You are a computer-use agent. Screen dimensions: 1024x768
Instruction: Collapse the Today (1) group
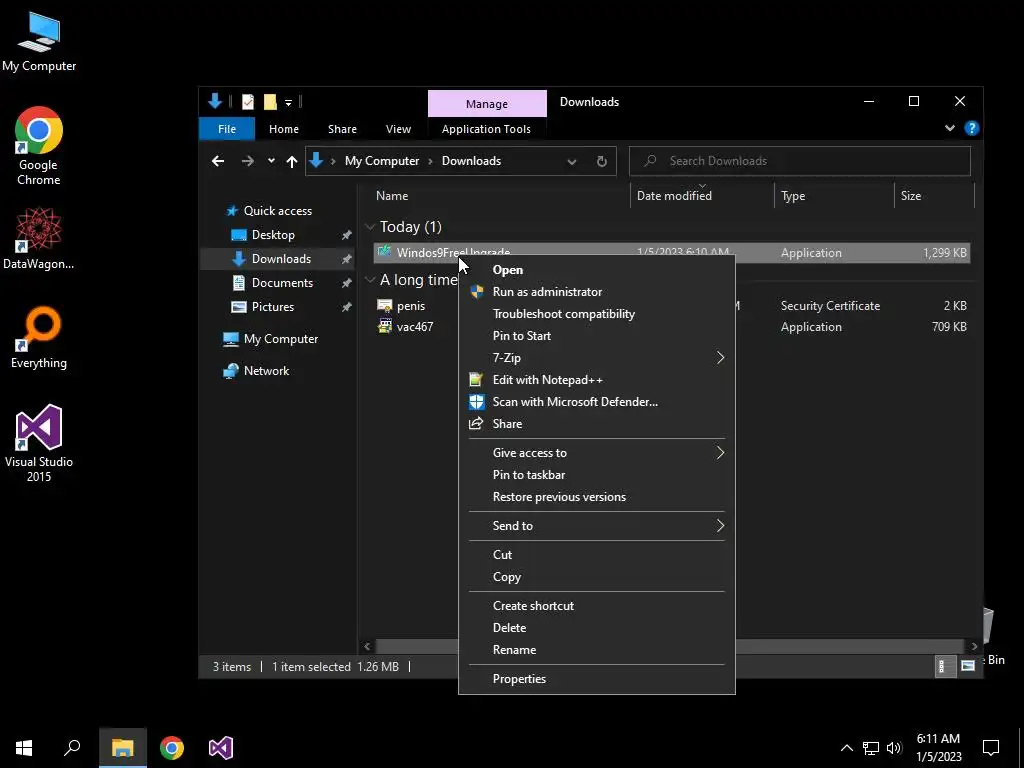[x=370, y=227]
